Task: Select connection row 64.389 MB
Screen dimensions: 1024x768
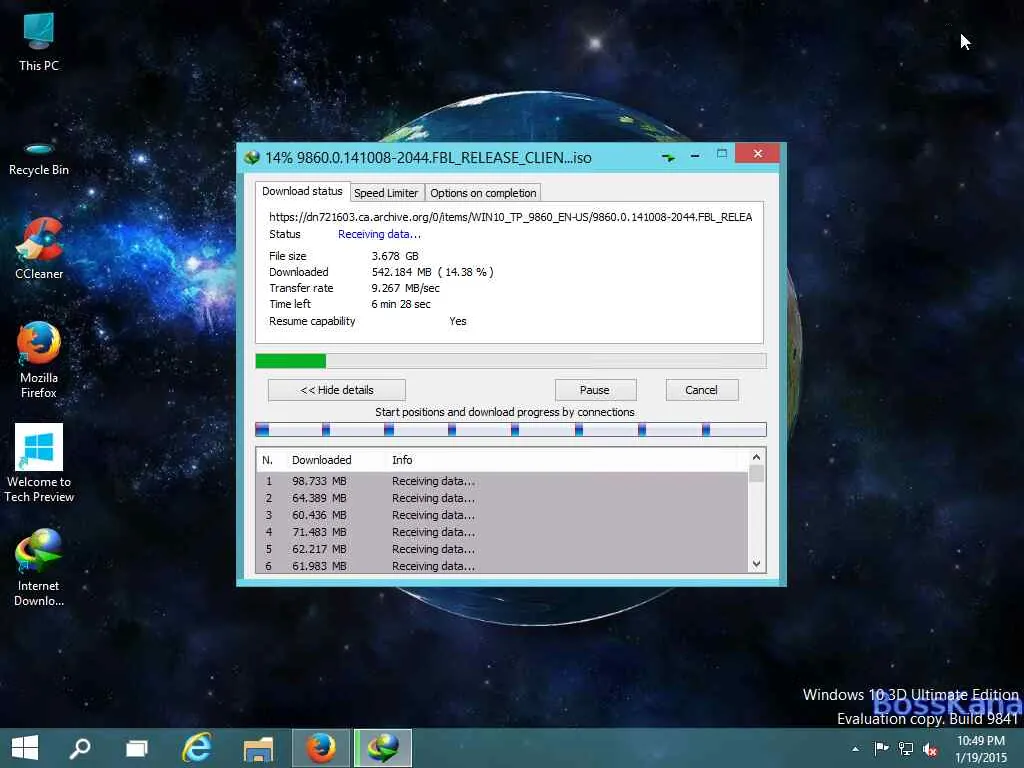Action: (502, 498)
